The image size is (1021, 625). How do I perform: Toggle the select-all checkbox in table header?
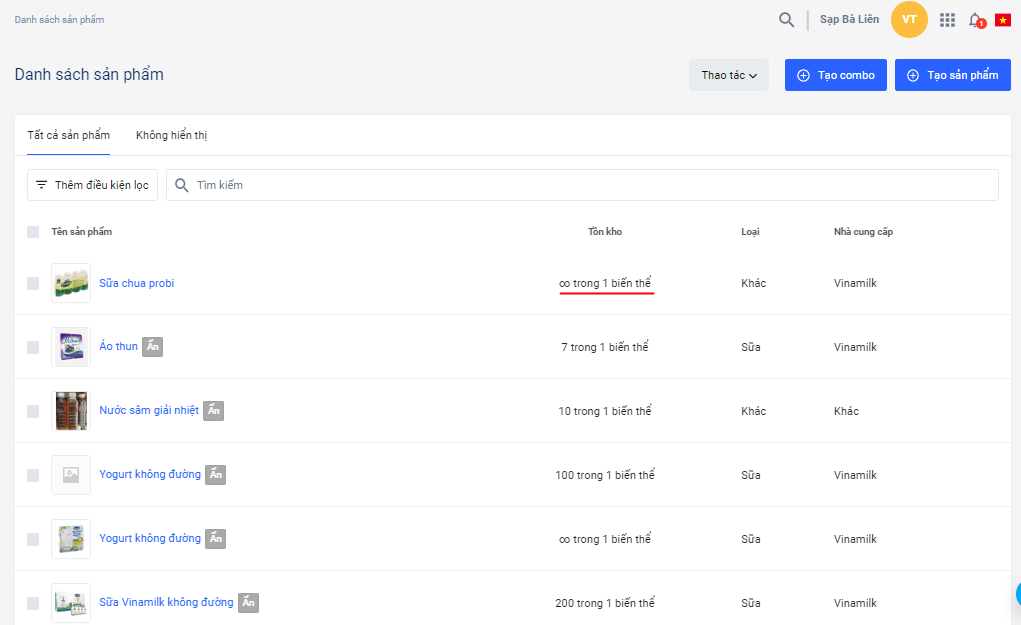(x=33, y=232)
